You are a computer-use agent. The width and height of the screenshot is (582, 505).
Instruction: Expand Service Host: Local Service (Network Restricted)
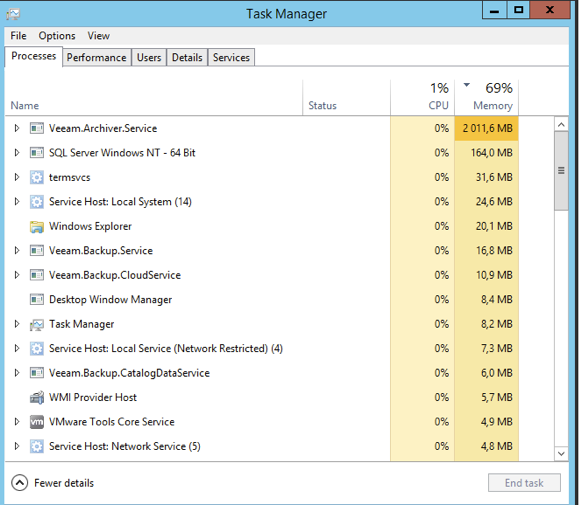click(17, 349)
